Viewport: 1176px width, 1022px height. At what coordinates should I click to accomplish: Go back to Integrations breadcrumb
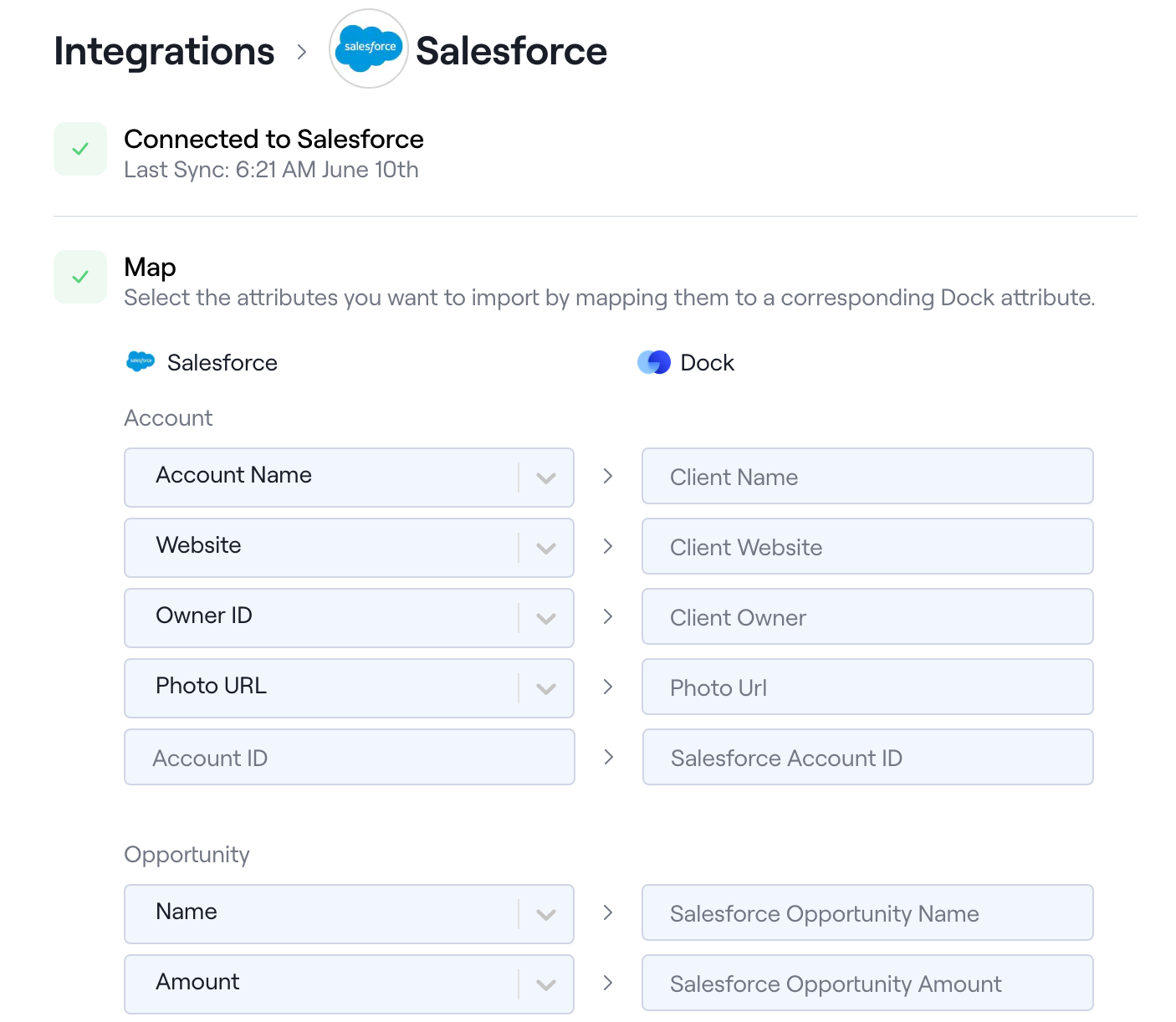point(164,52)
